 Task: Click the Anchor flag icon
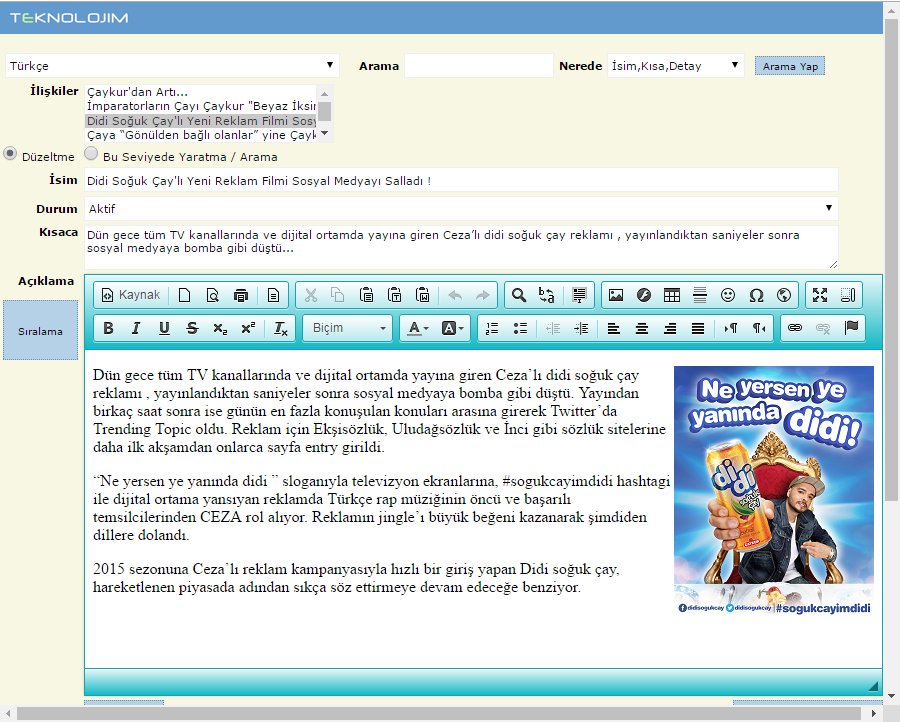[x=851, y=328]
